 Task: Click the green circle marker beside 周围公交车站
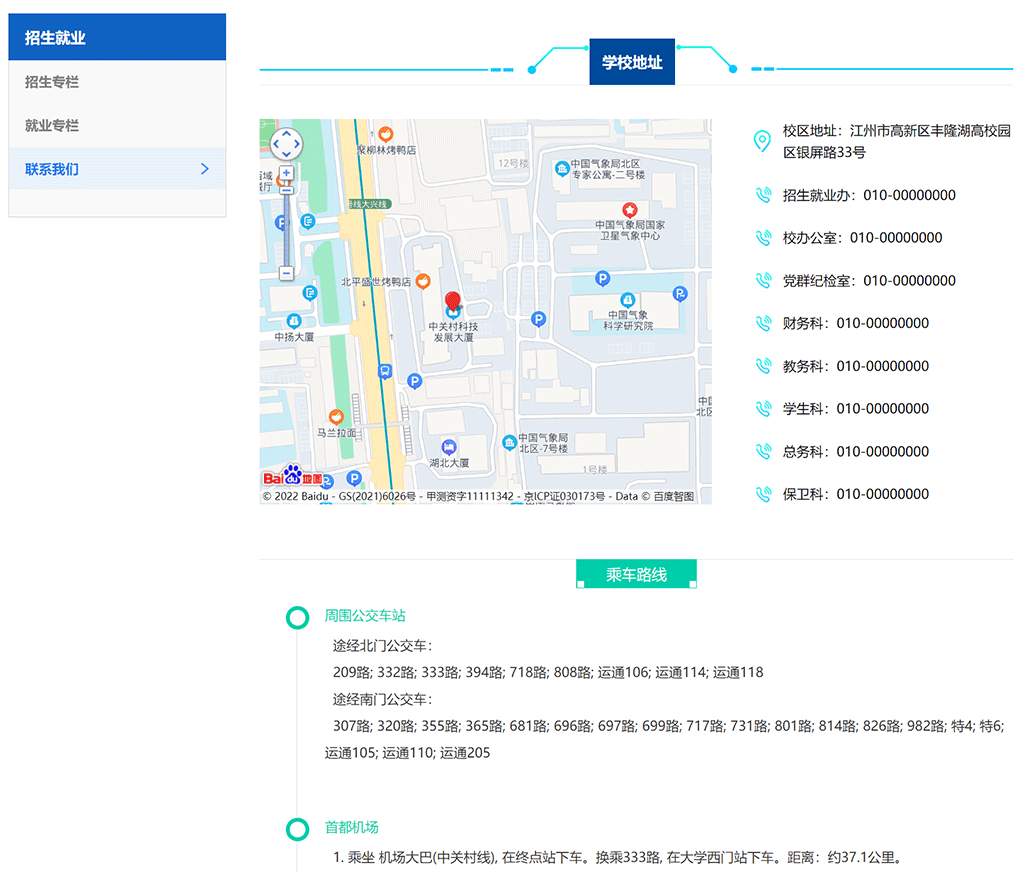click(x=298, y=617)
